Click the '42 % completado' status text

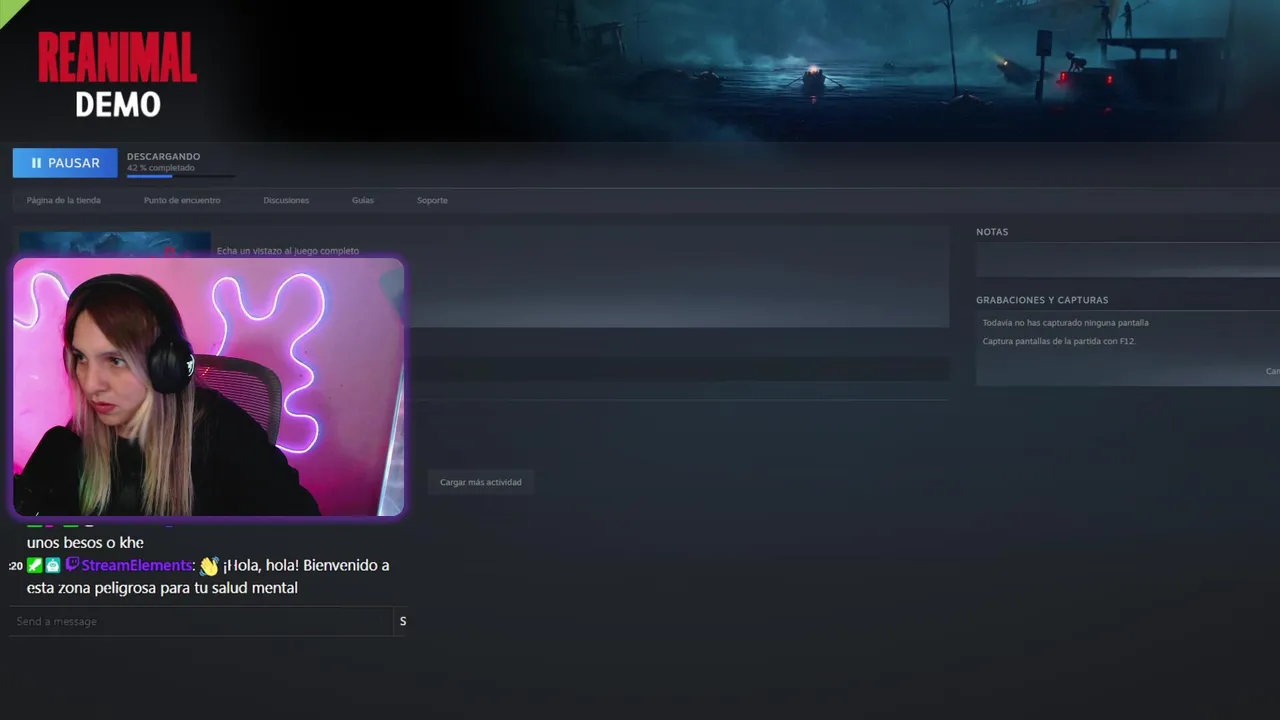pos(160,168)
